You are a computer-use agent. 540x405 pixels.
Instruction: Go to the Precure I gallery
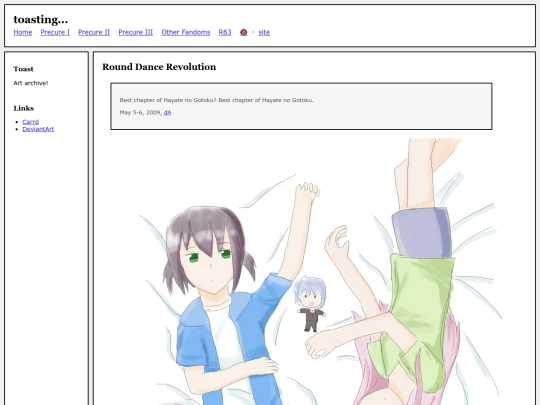pyautogui.click(x=55, y=32)
